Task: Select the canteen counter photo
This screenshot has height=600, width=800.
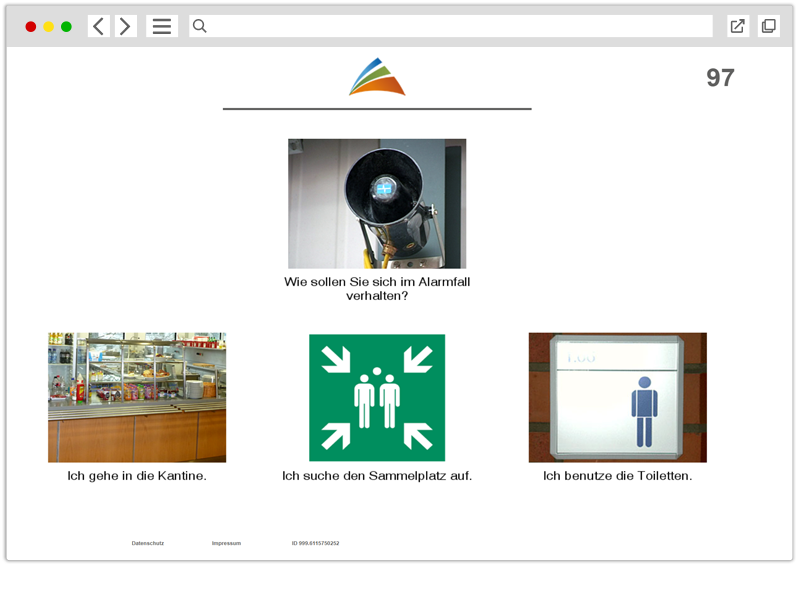Action: (x=137, y=397)
